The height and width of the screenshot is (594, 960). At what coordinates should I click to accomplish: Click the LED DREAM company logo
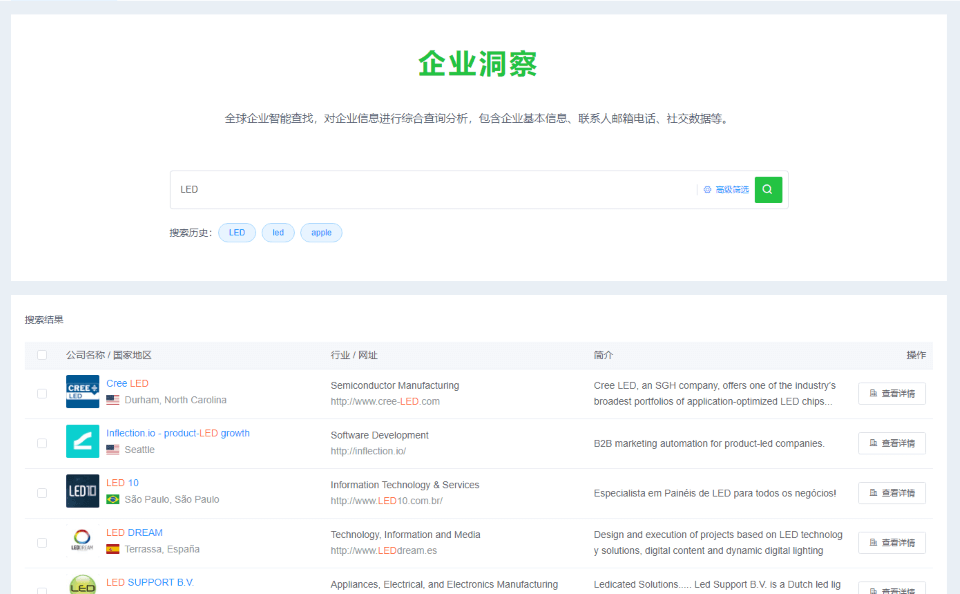[x=82, y=541]
